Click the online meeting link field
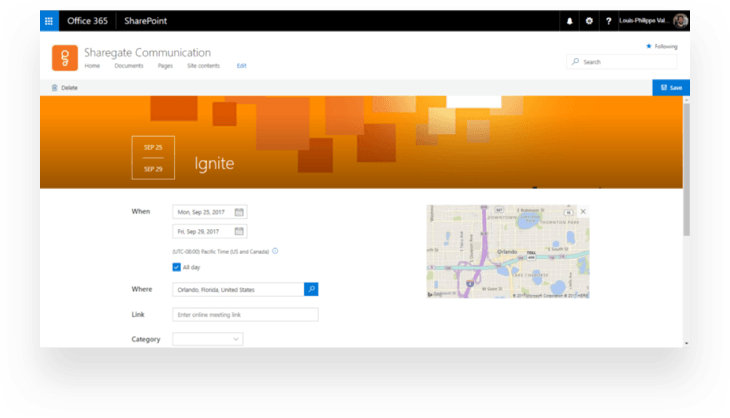The image size is (730, 418). point(245,315)
